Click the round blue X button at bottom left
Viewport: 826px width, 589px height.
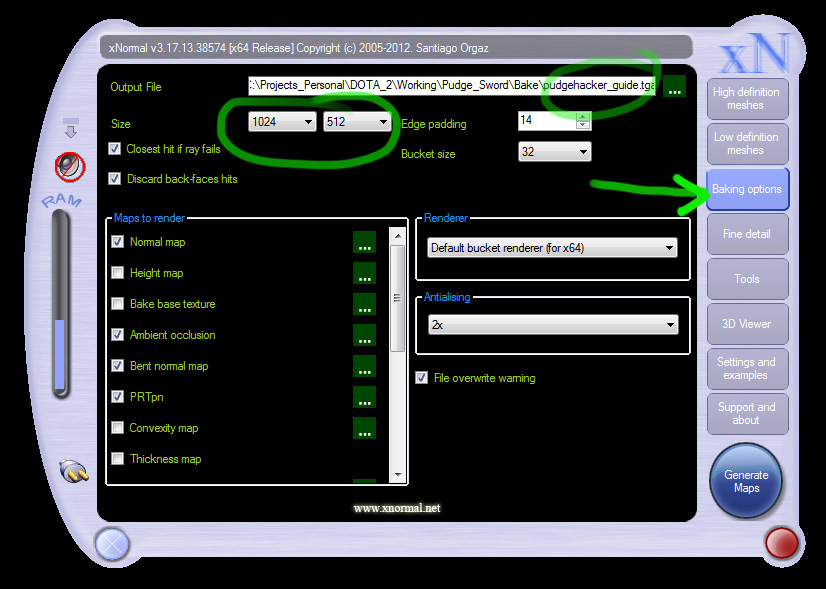click(x=112, y=544)
